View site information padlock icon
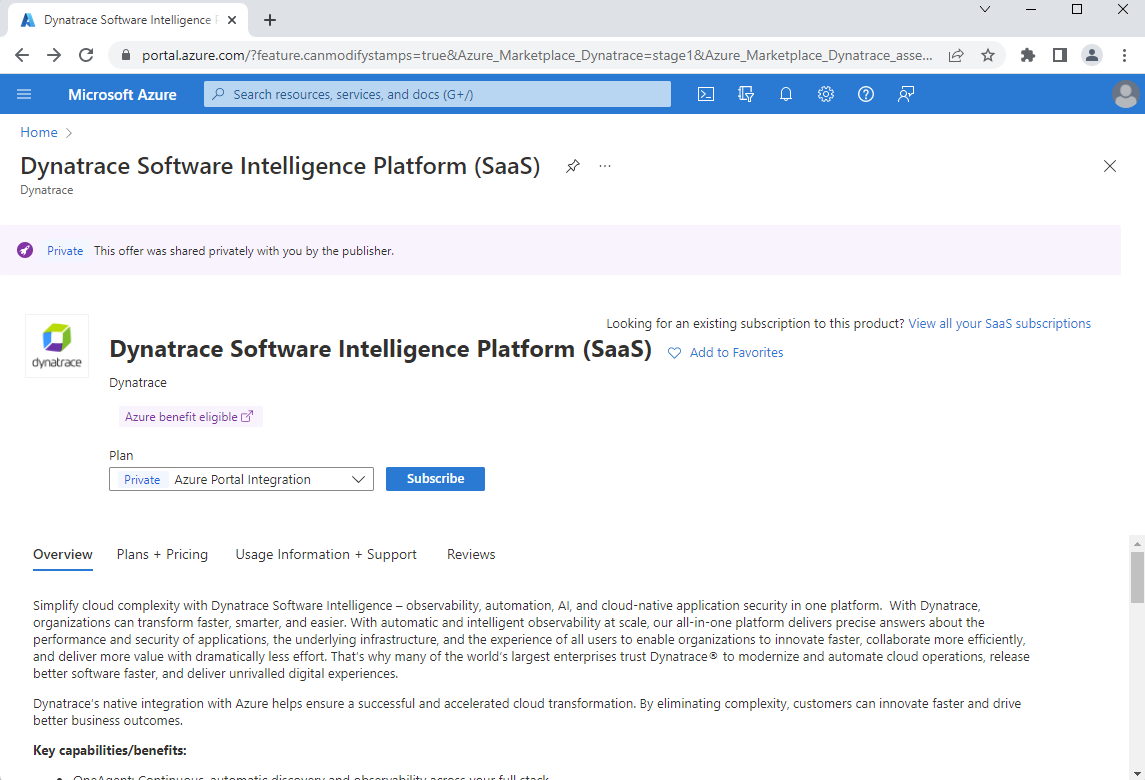Image resolution: width=1145 pixels, height=780 pixels. pyautogui.click(x=126, y=55)
